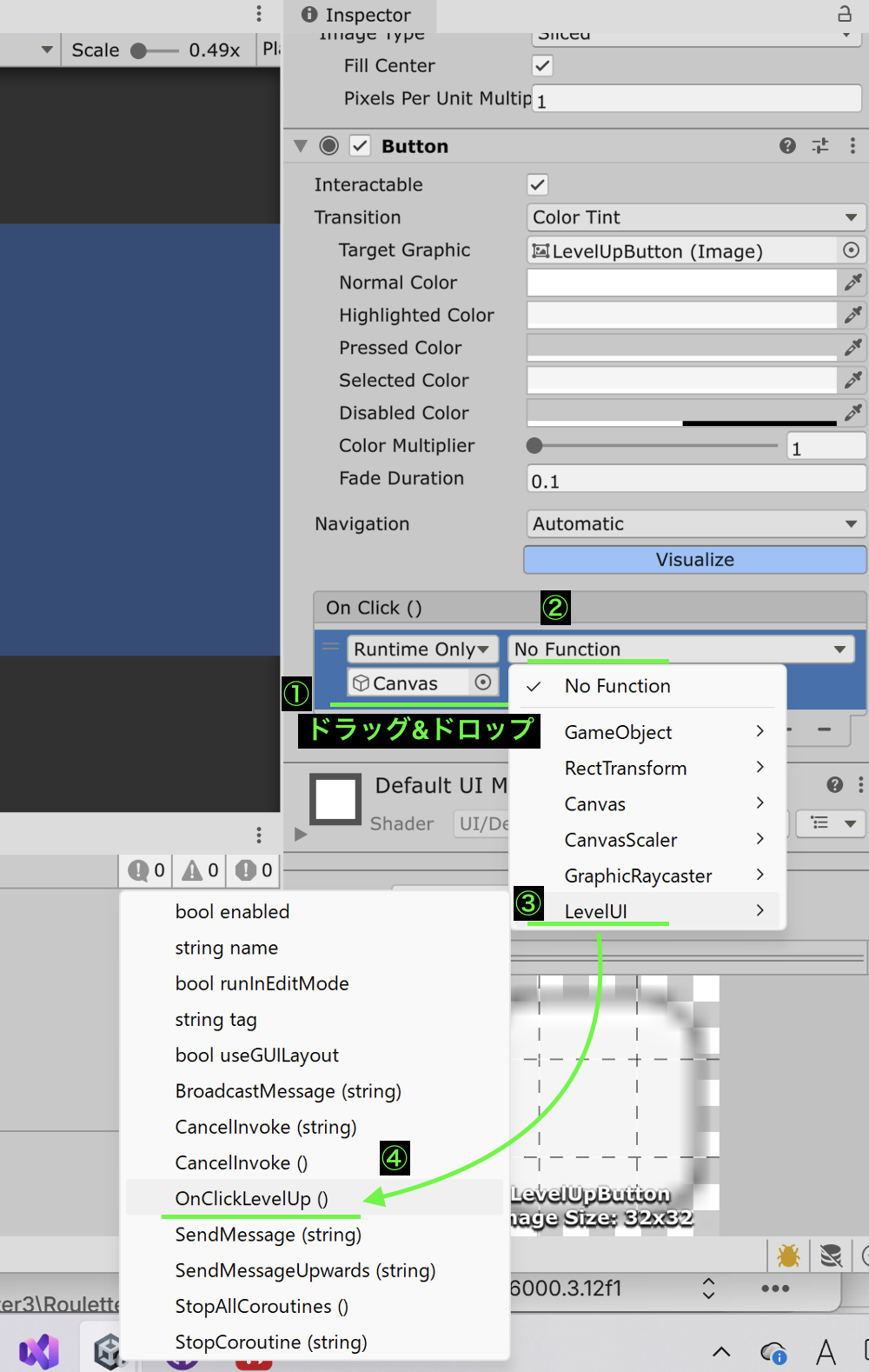This screenshot has width=869, height=1372.
Task: Disable the Interactable checkbox
Action: click(538, 184)
